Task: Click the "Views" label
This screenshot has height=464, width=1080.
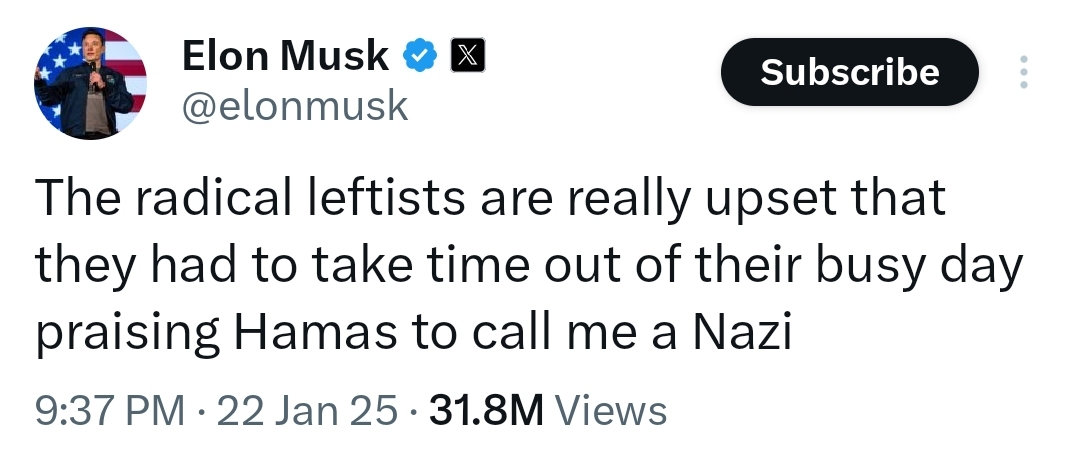Action: (610, 410)
